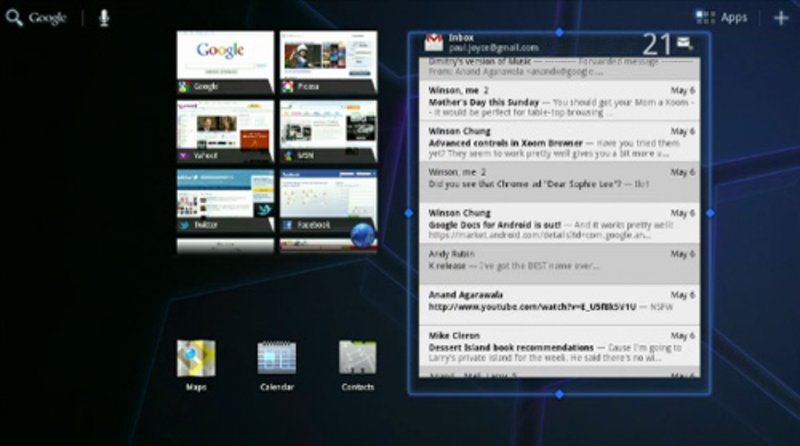This screenshot has width=800, height=446.
Task: Grab the top resize handle of Gmail widget
Action: click(x=559, y=32)
